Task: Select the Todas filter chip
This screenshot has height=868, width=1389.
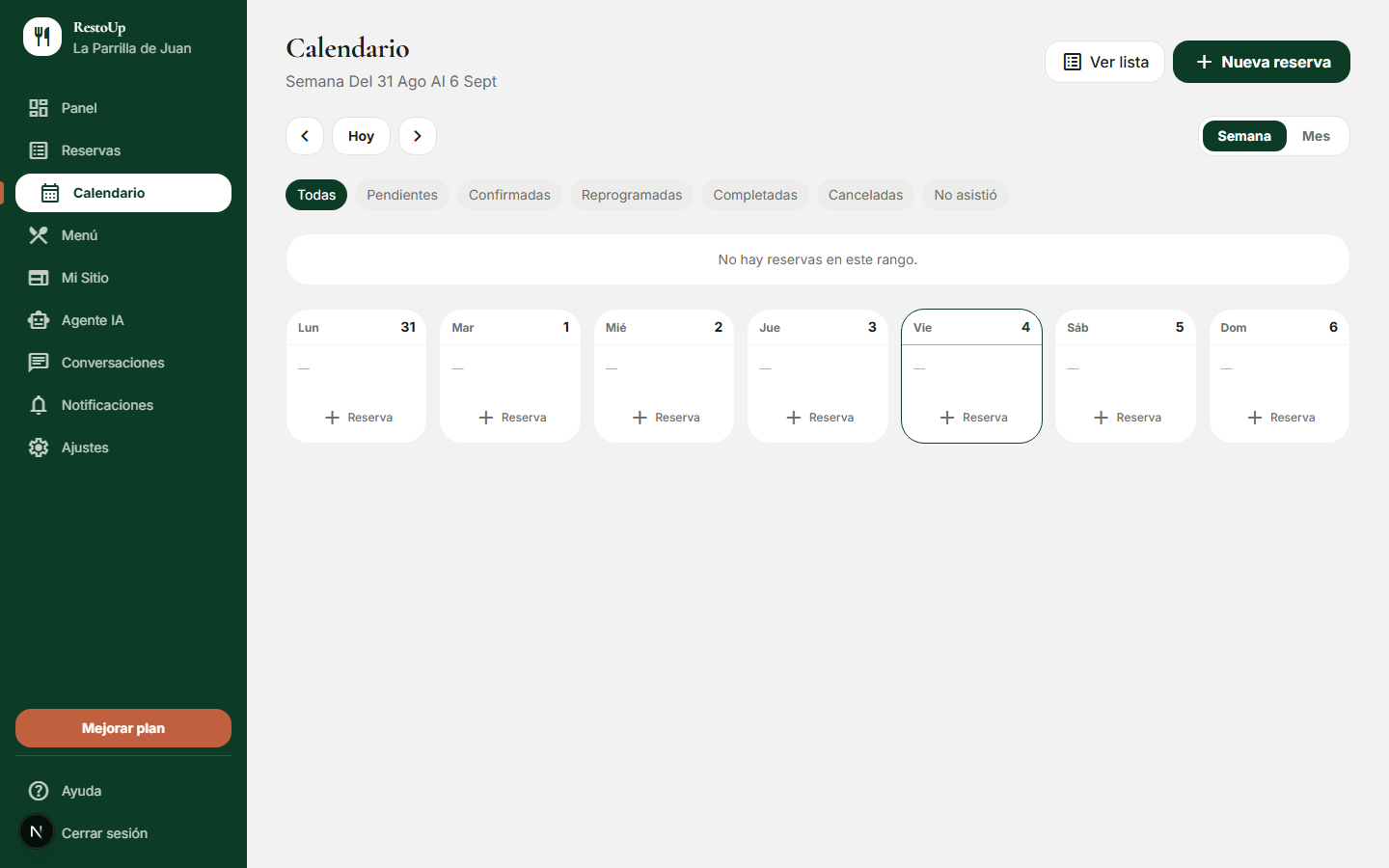Action: (316, 195)
